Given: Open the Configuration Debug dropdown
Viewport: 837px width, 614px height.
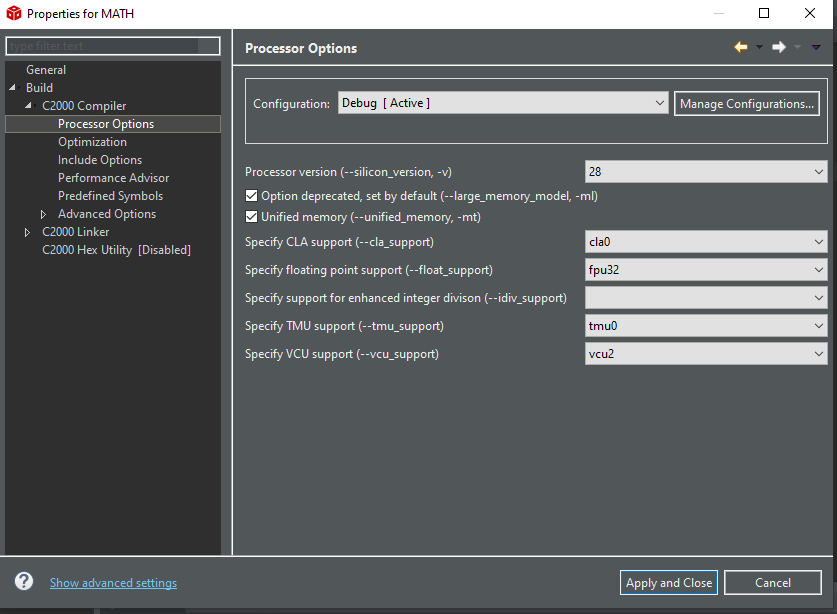Looking at the screenshot, I should [503, 103].
